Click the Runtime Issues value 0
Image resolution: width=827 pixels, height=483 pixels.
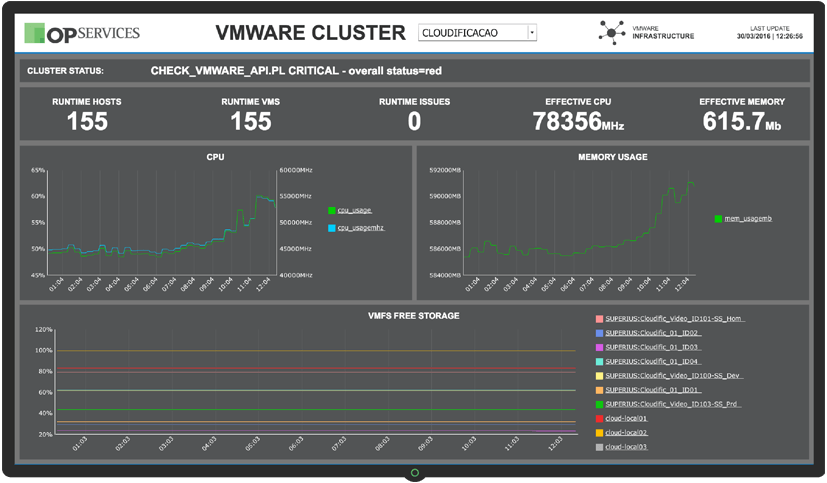pyautogui.click(x=415, y=122)
